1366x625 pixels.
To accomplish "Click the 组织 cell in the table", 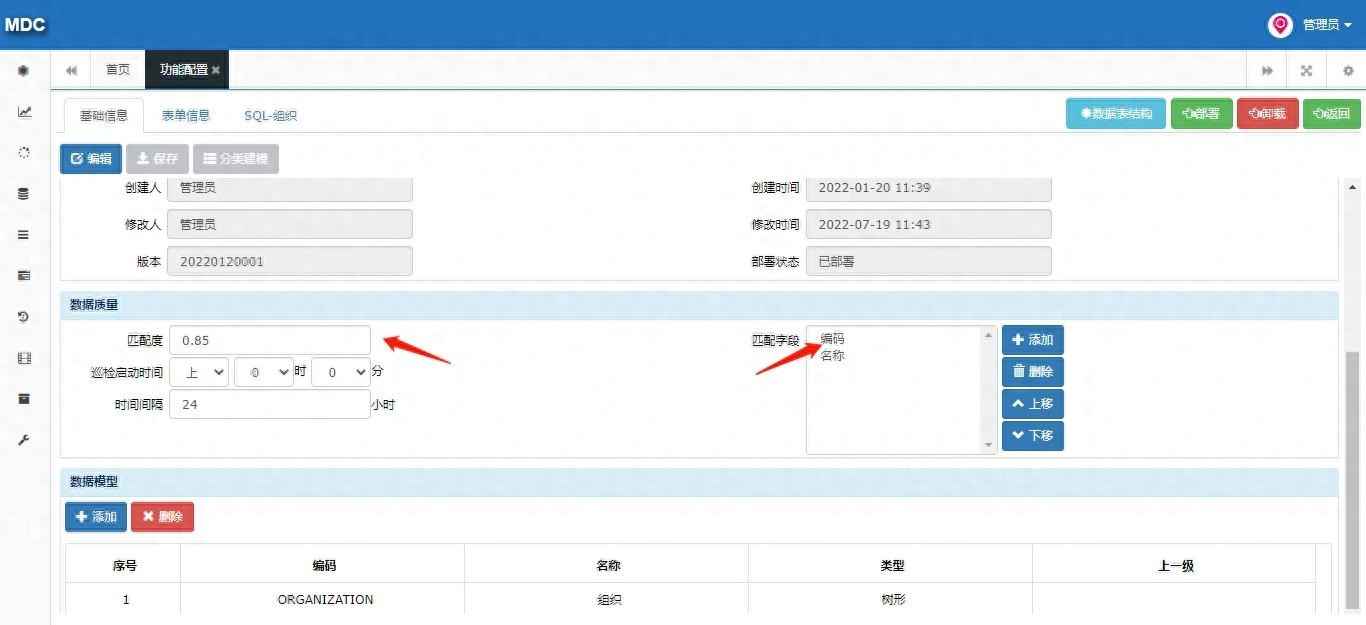I will coord(608,600).
